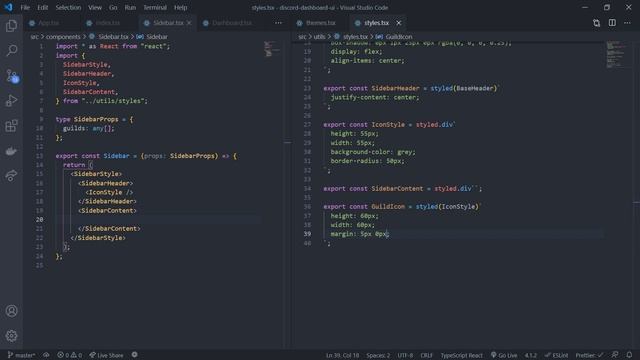
Task: Click line number 39 in styles.tsx
Action: tap(307, 234)
